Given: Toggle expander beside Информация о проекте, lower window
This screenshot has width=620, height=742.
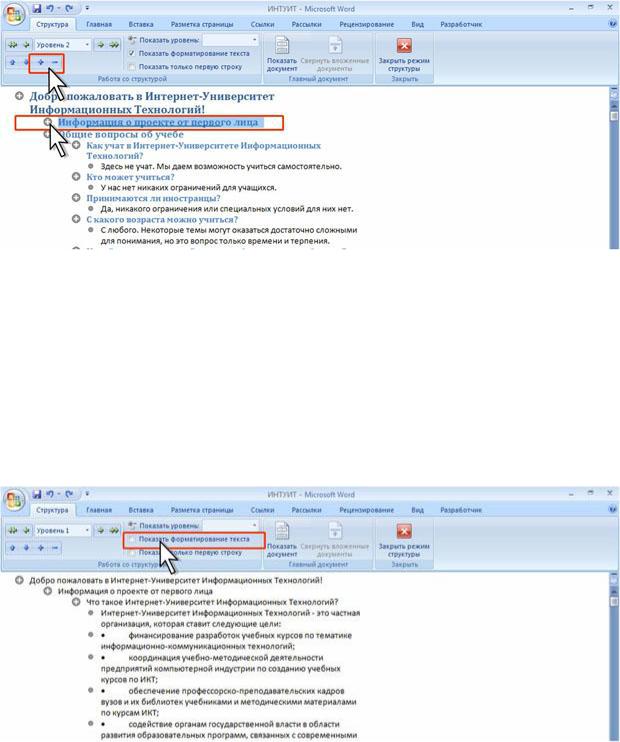Looking at the screenshot, I should point(48,591).
